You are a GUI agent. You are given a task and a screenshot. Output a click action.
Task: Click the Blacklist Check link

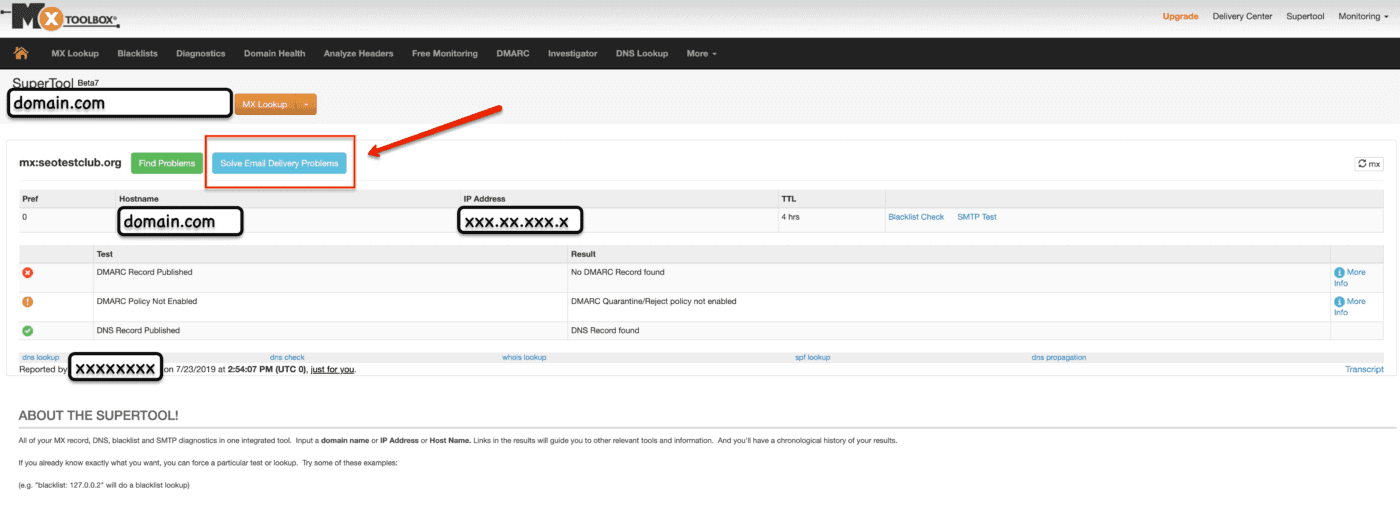pos(915,217)
